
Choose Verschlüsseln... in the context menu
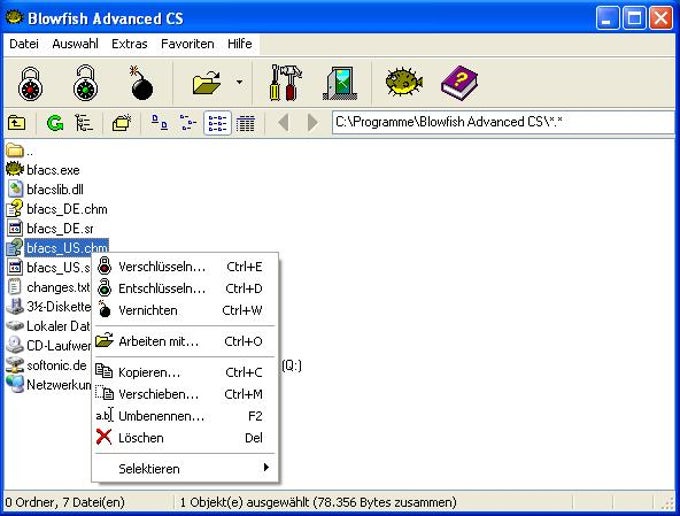point(185,267)
